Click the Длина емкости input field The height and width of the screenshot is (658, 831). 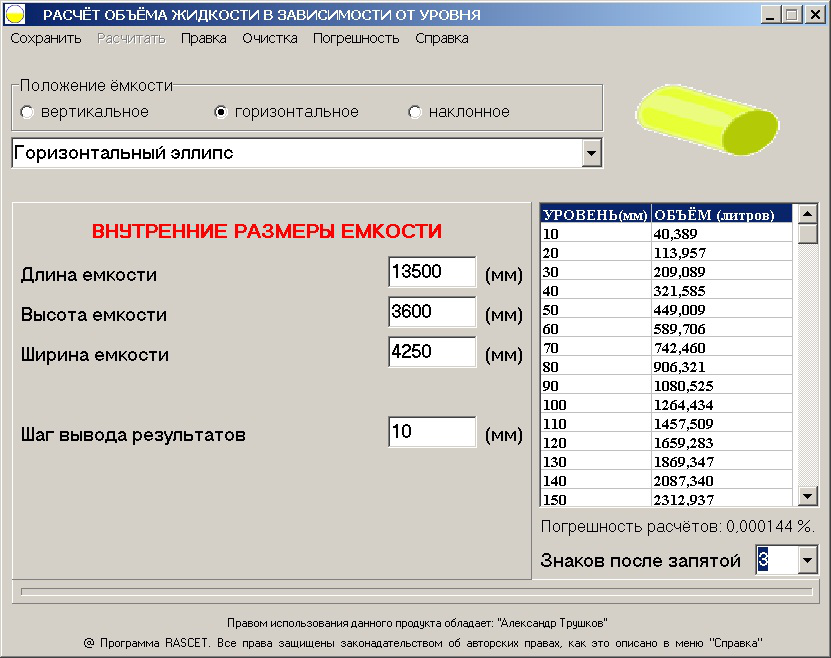432,272
